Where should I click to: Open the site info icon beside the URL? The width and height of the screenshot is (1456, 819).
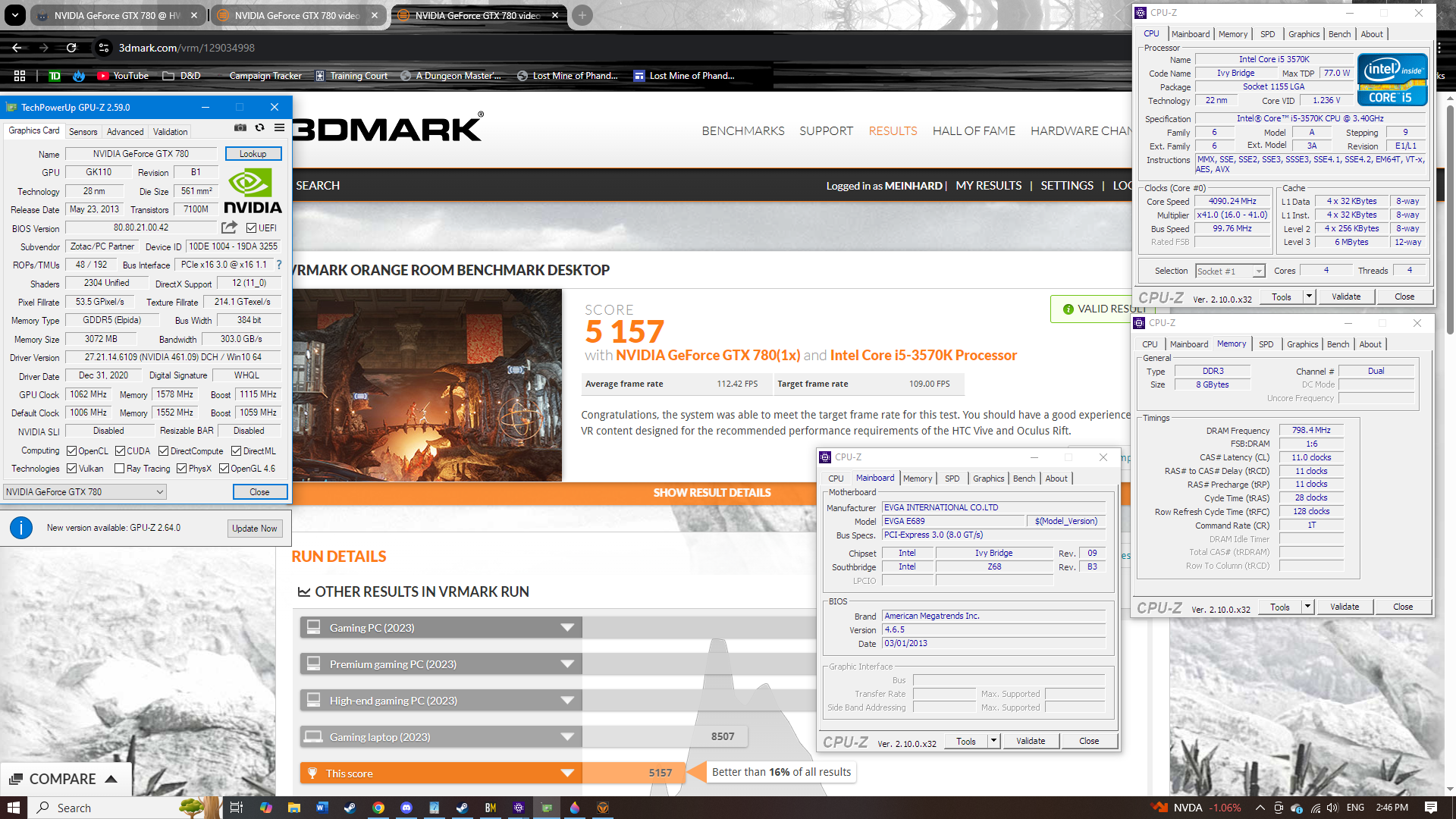pos(104,48)
